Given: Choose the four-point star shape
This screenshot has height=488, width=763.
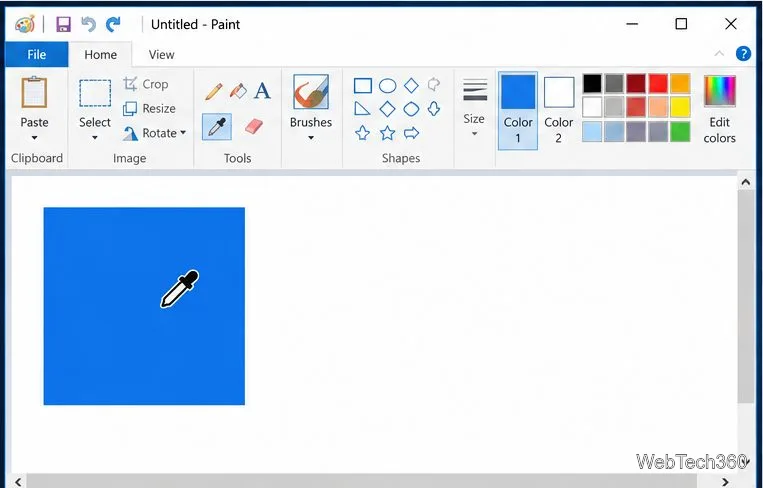Looking at the screenshot, I should (362, 132).
